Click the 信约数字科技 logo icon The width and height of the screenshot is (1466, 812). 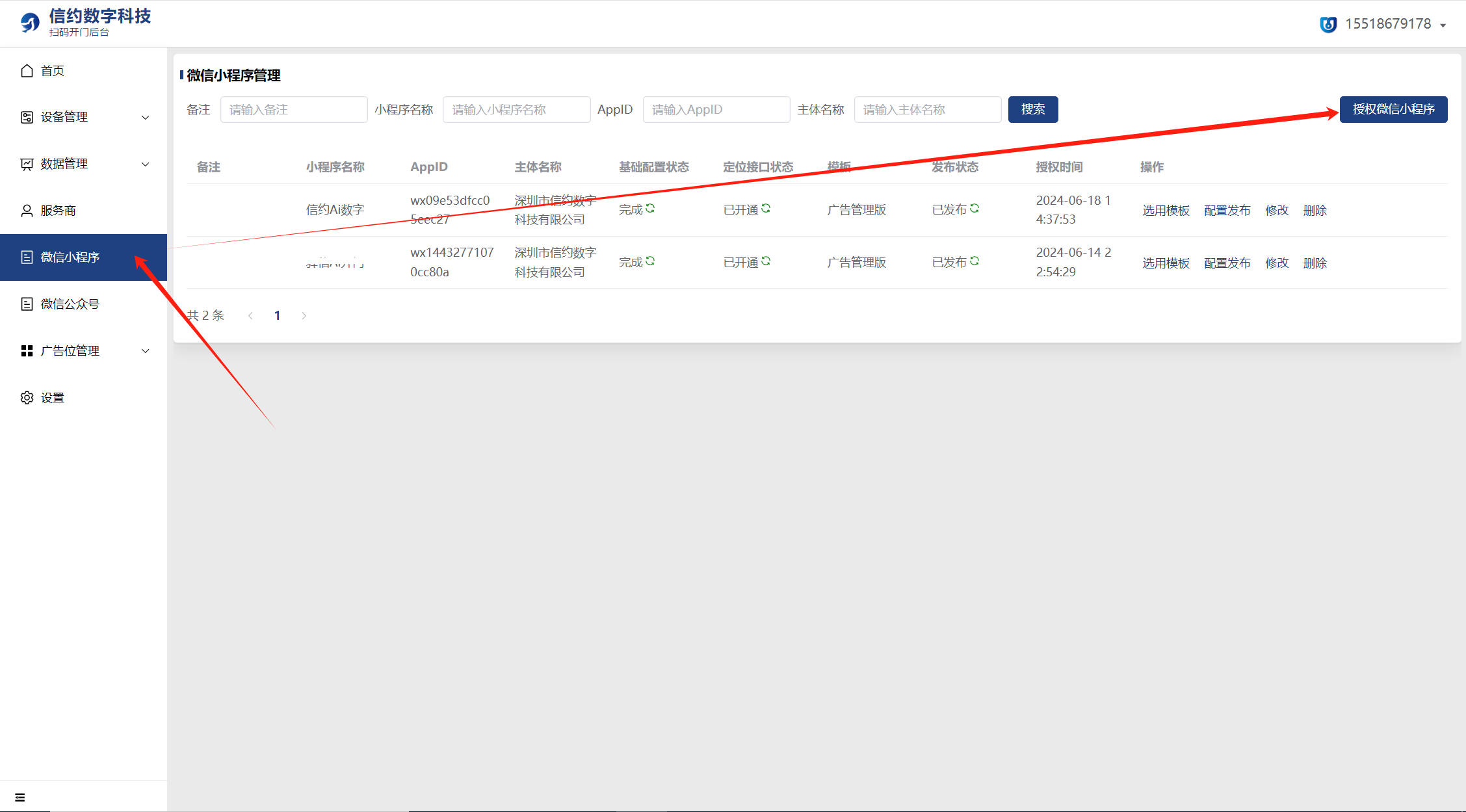pos(30,23)
